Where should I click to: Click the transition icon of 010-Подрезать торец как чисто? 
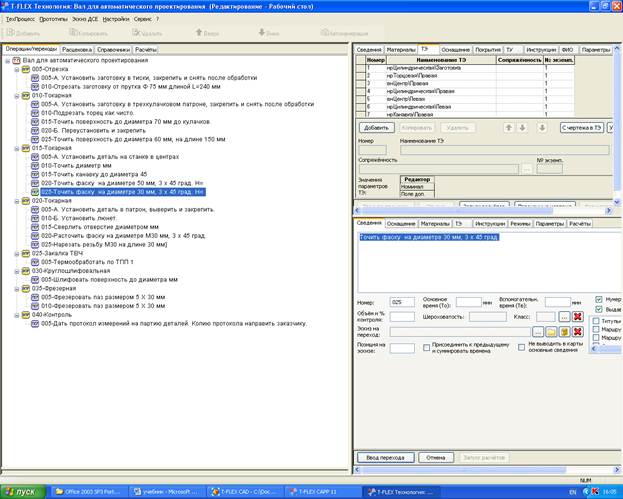[x=35, y=113]
